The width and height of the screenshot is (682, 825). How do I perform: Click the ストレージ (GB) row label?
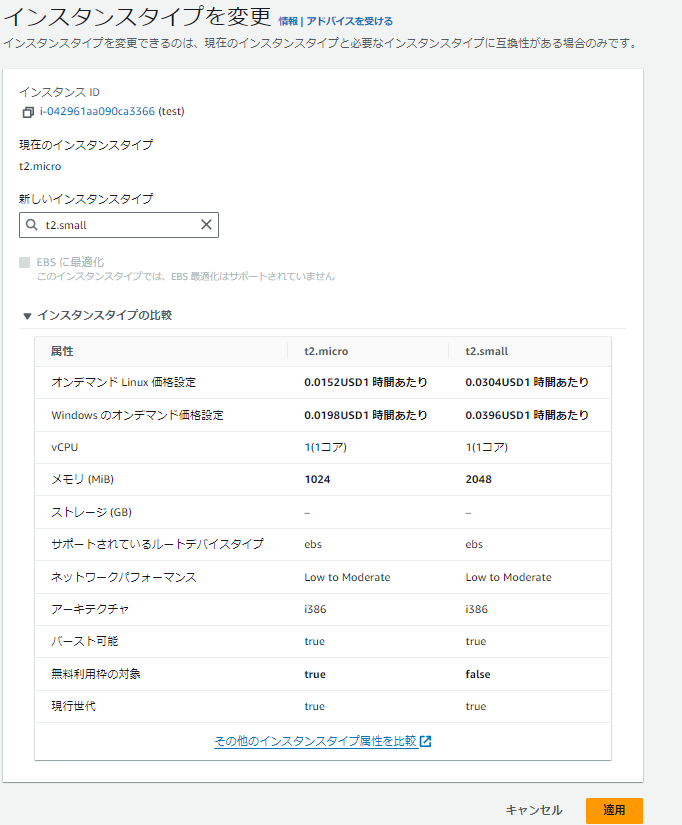pos(92,512)
